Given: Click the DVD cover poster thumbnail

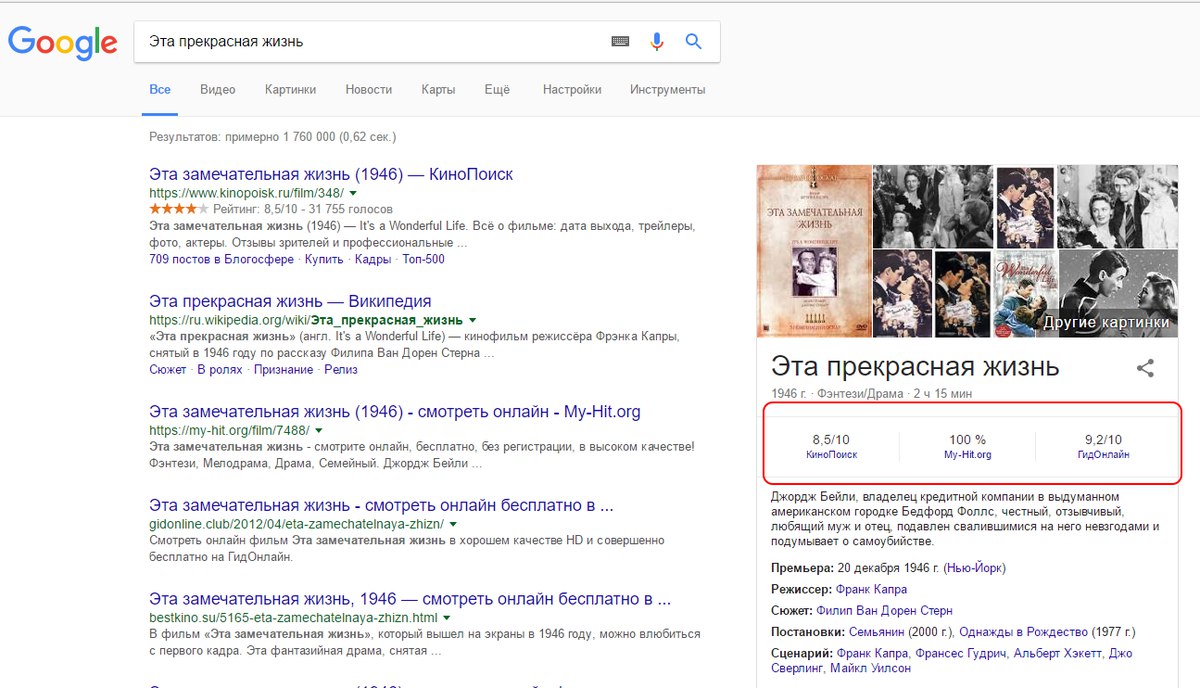Looking at the screenshot, I should (x=814, y=250).
